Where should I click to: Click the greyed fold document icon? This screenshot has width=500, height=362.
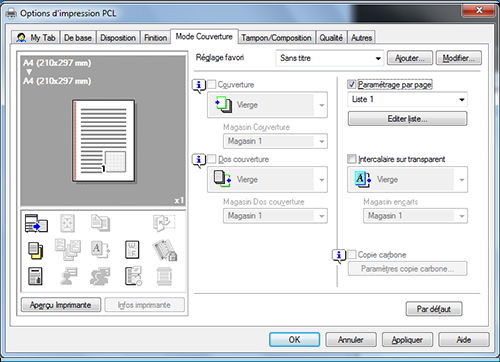pos(164,223)
